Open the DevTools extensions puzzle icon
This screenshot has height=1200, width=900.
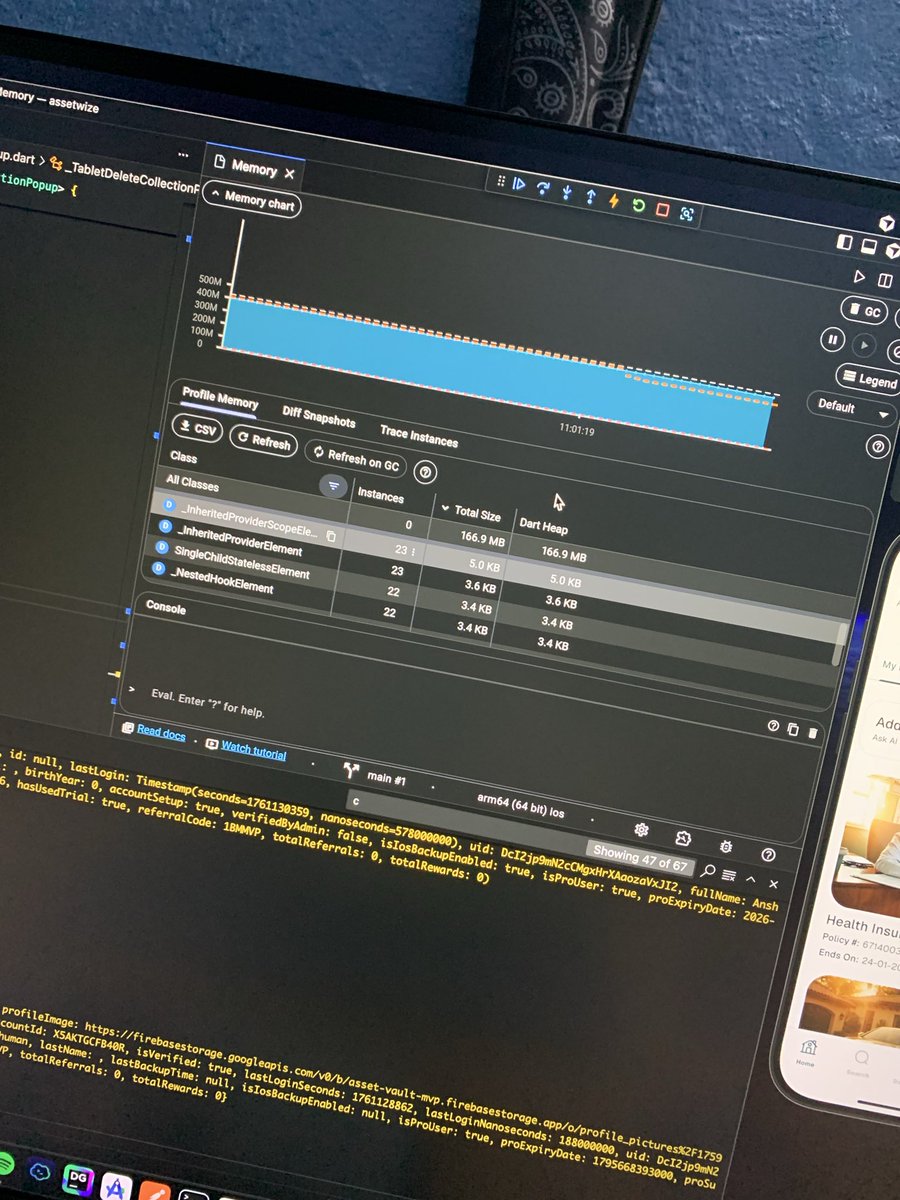[x=683, y=838]
